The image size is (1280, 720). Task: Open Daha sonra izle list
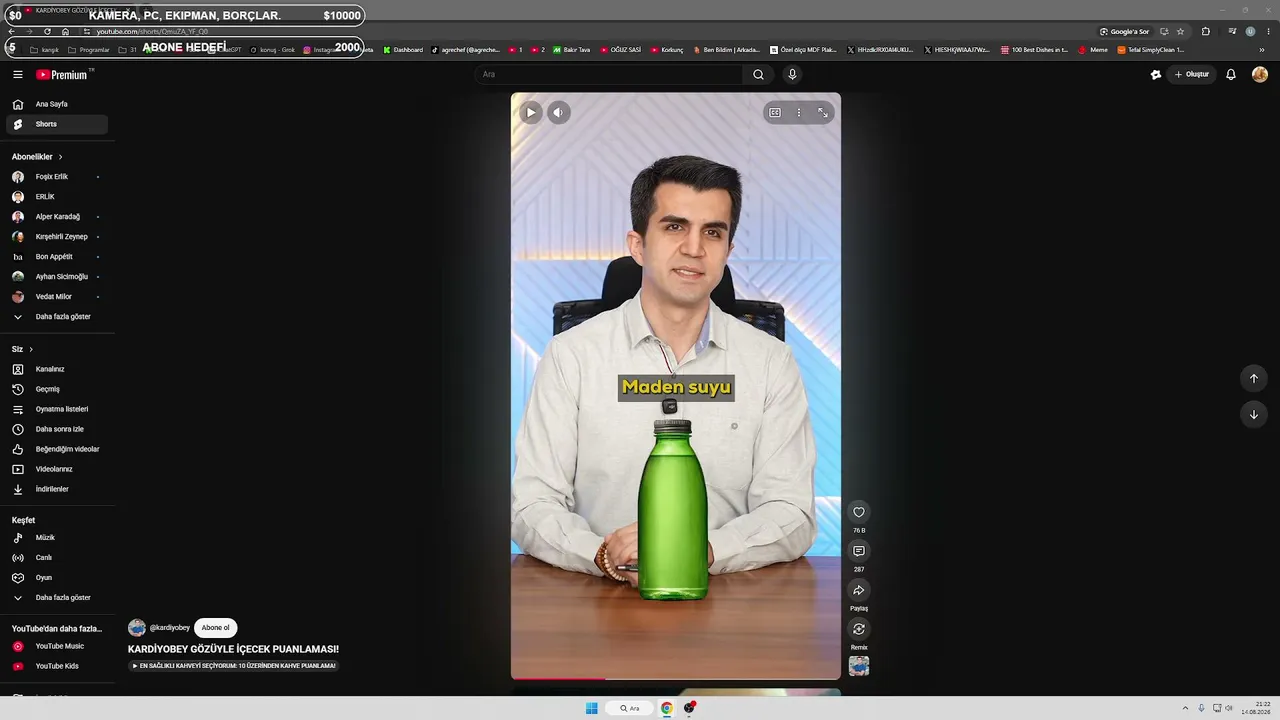(57, 429)
